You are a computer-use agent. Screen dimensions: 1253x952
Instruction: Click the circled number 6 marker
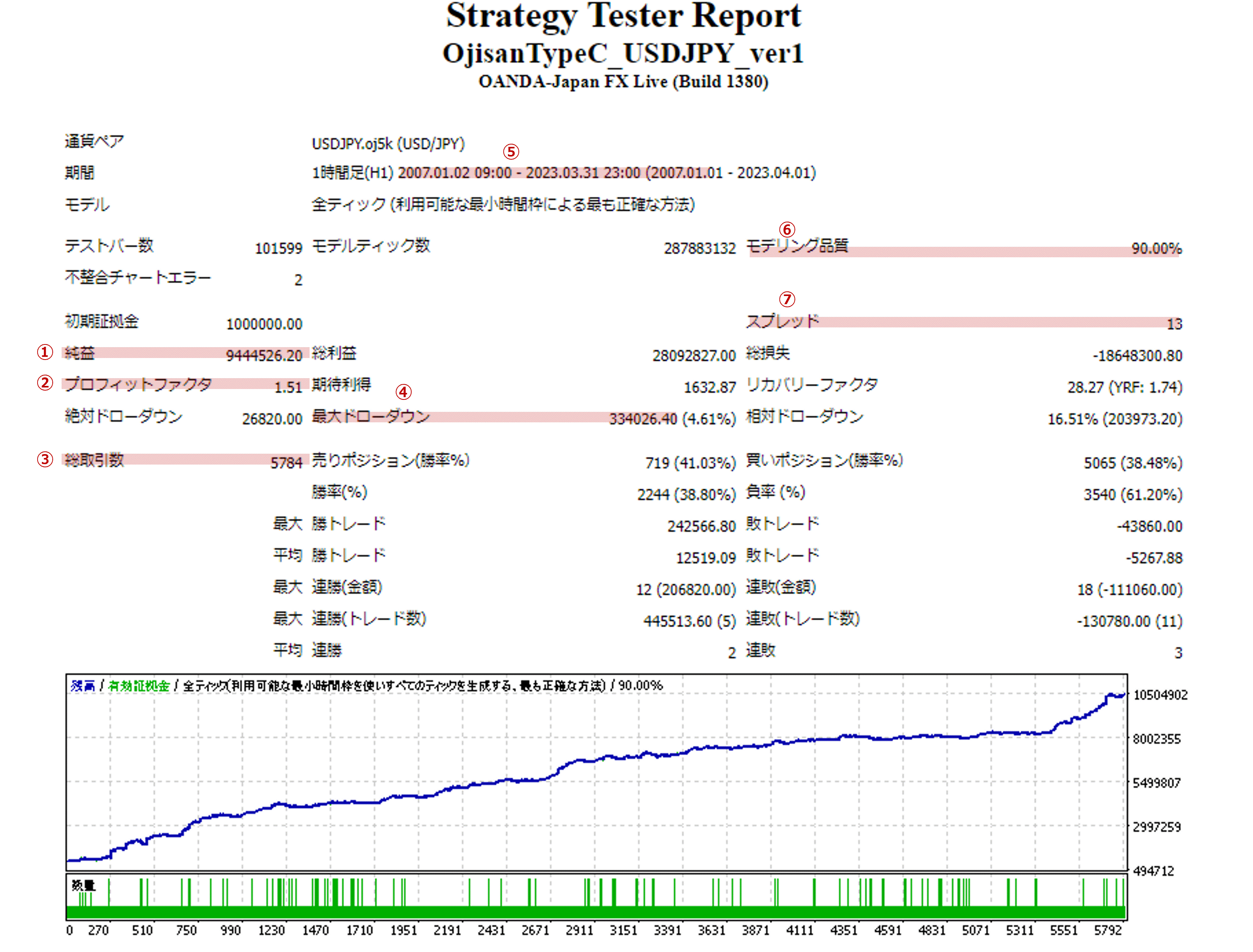(787, 229)
